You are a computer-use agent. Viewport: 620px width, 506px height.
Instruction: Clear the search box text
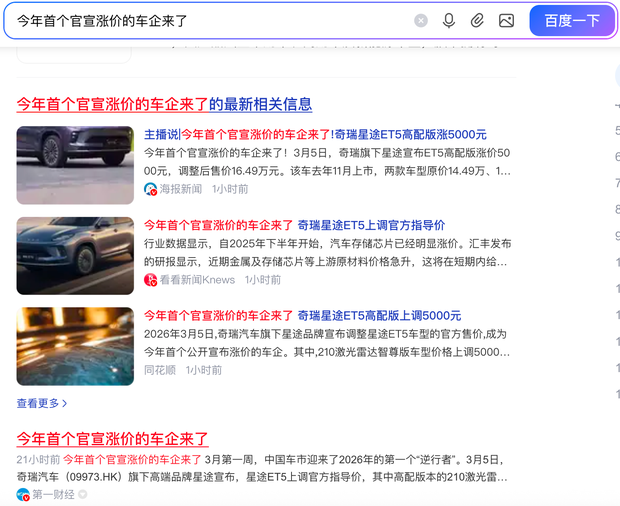(x=421, y=21)
